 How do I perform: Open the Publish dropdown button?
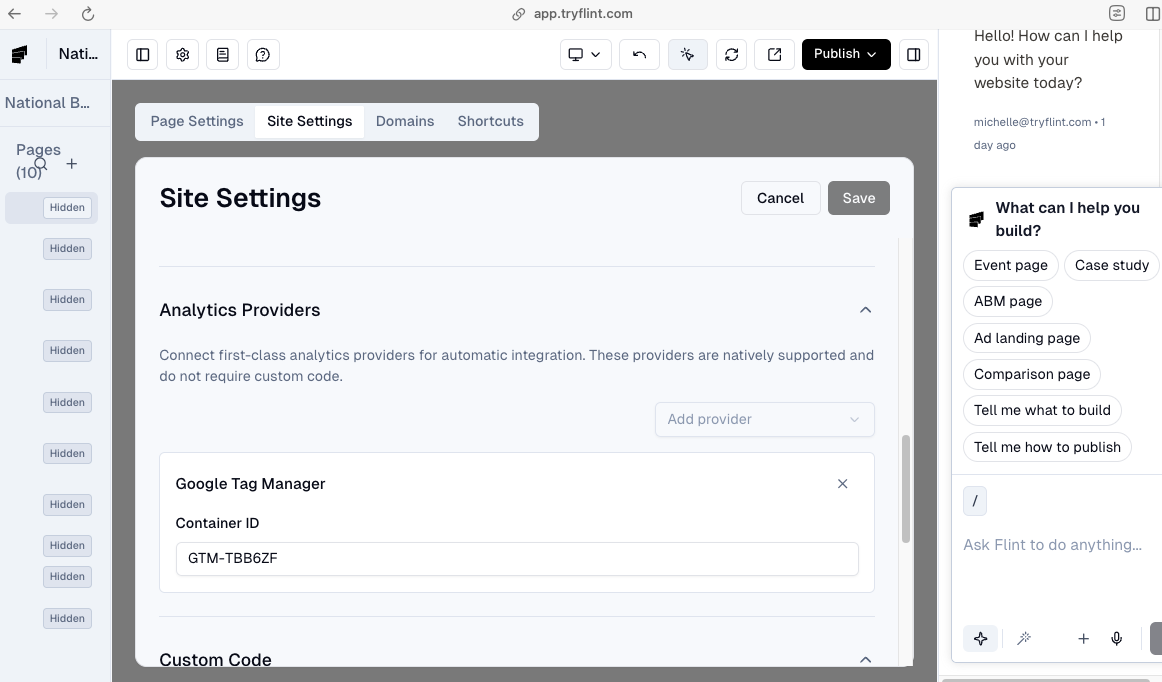[x=846, y=54]
